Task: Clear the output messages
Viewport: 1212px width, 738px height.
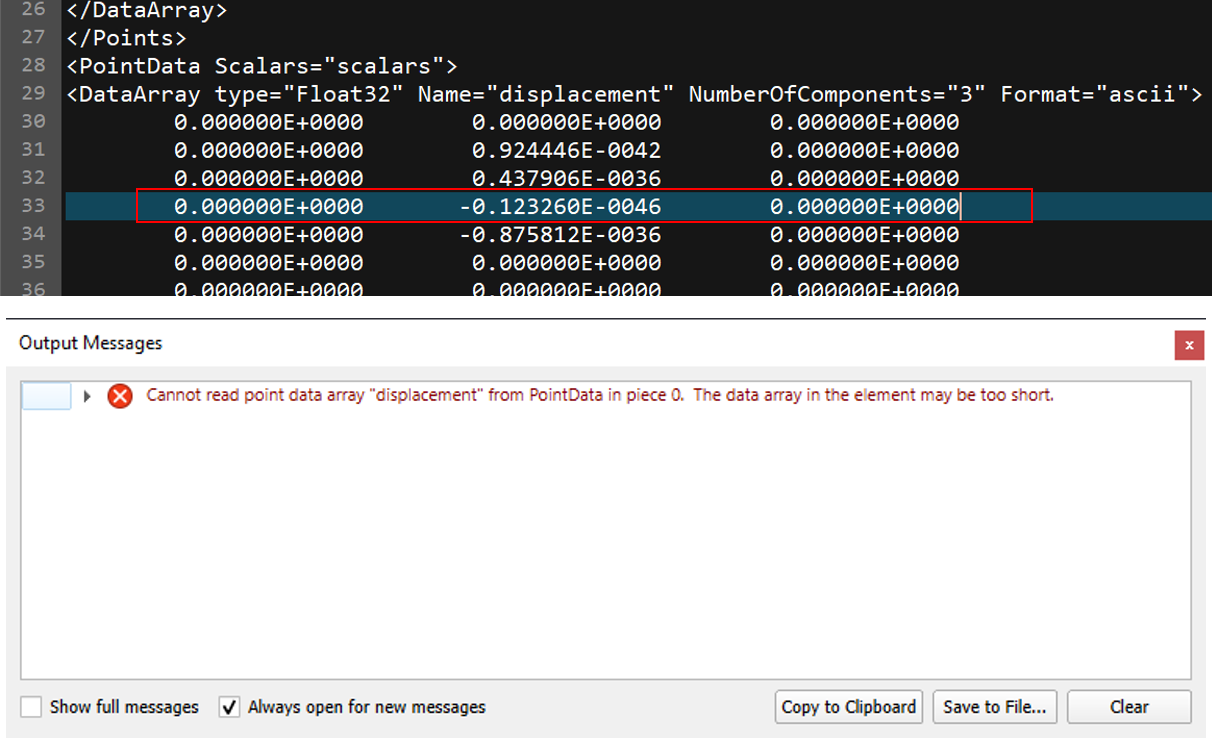Action: click(1129, 707)
